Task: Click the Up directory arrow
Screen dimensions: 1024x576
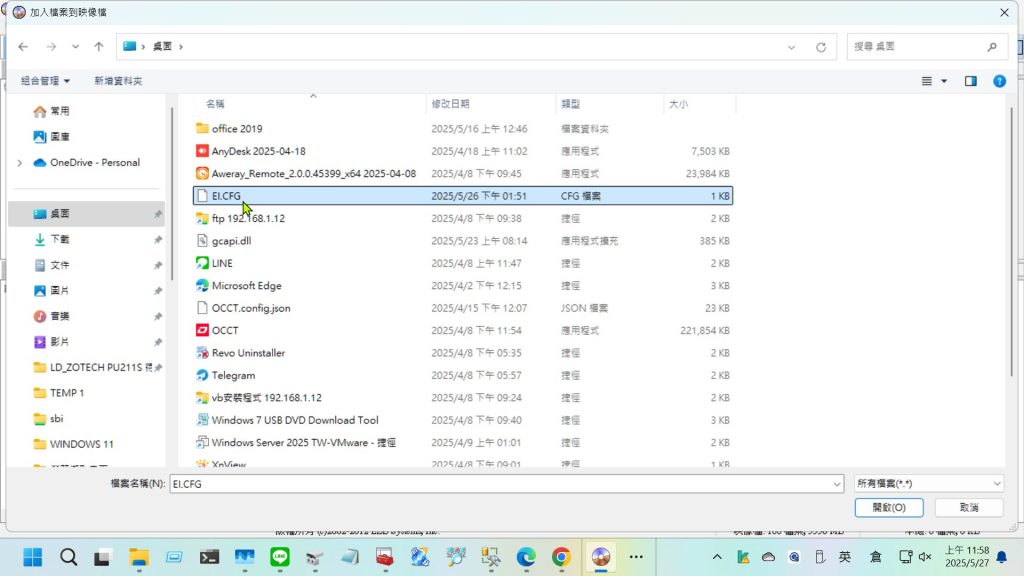Action: click(99, 47)
